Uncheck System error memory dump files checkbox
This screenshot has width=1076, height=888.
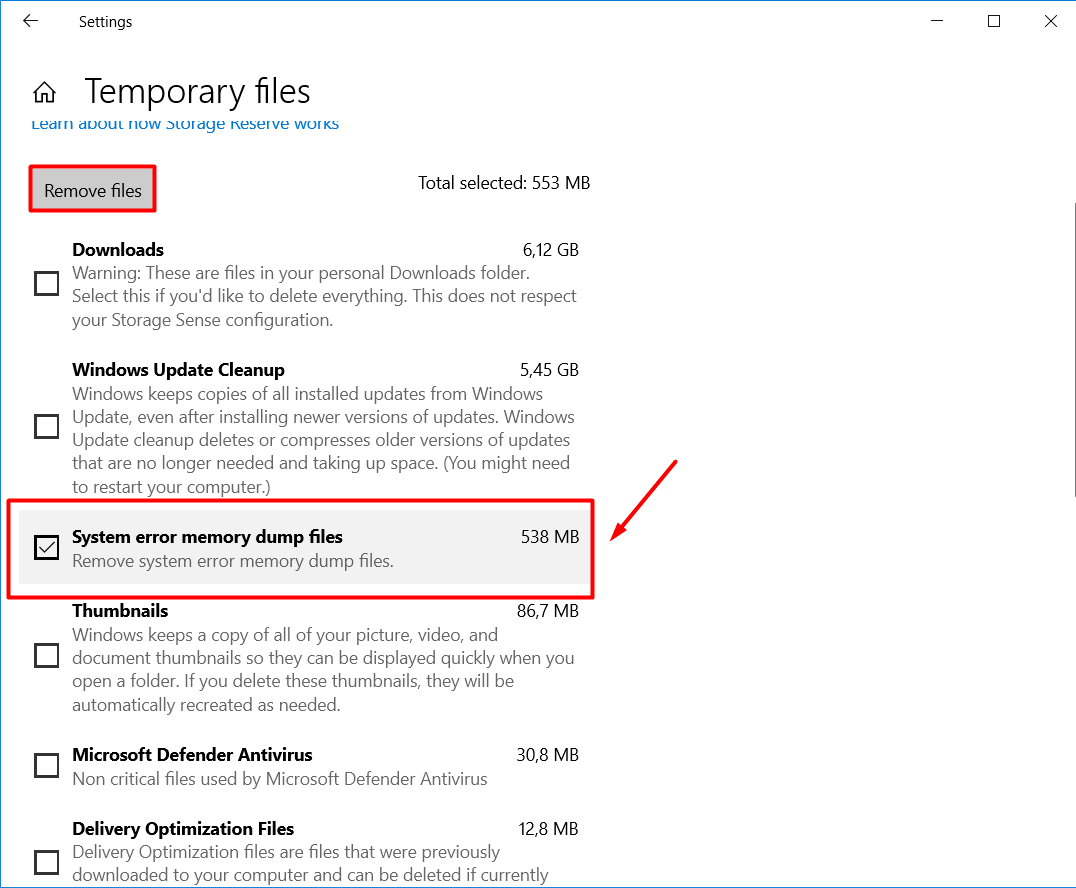tap(47, 547)
